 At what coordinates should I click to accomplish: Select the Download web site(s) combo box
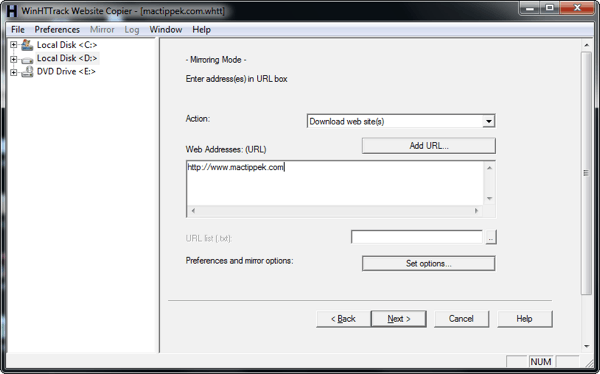[x=401, y=121]
